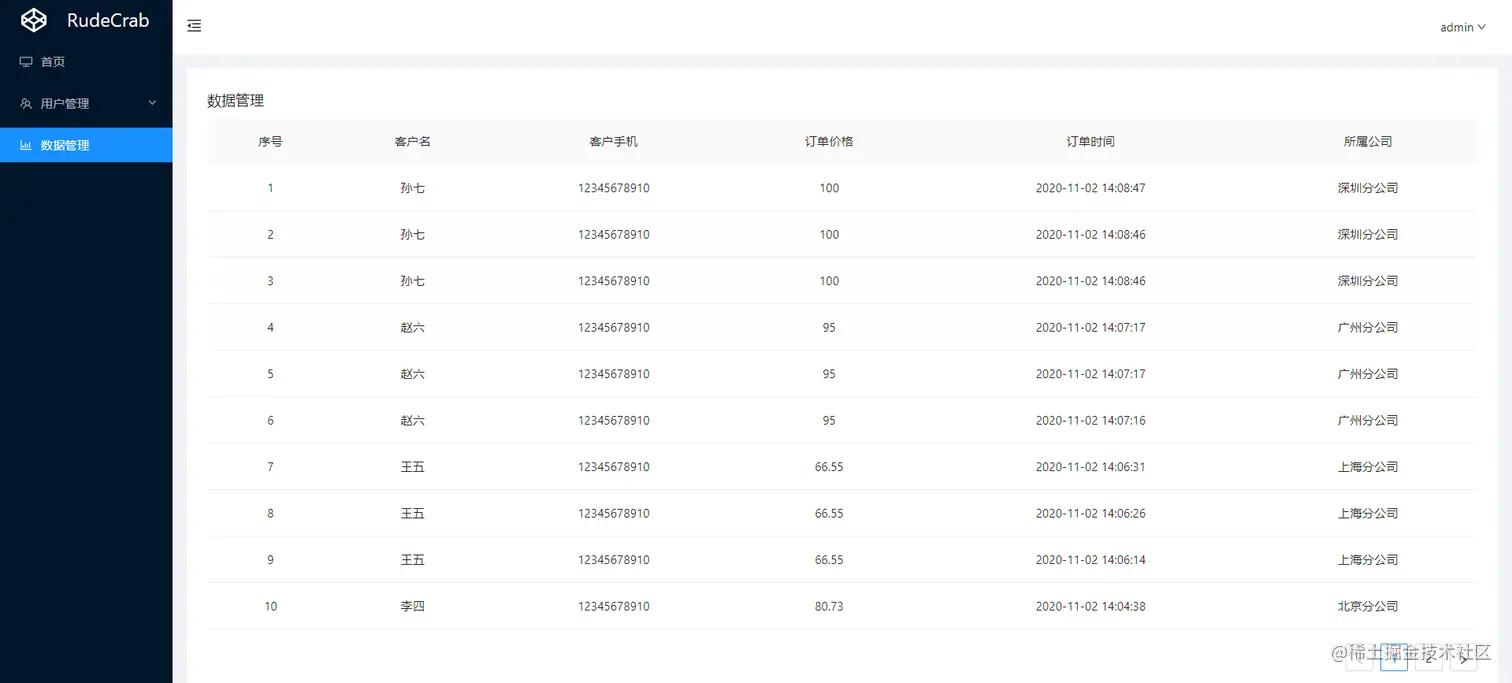Collapse the sidebar using the fold icon
1512x683 pixels.
point(194,26)
